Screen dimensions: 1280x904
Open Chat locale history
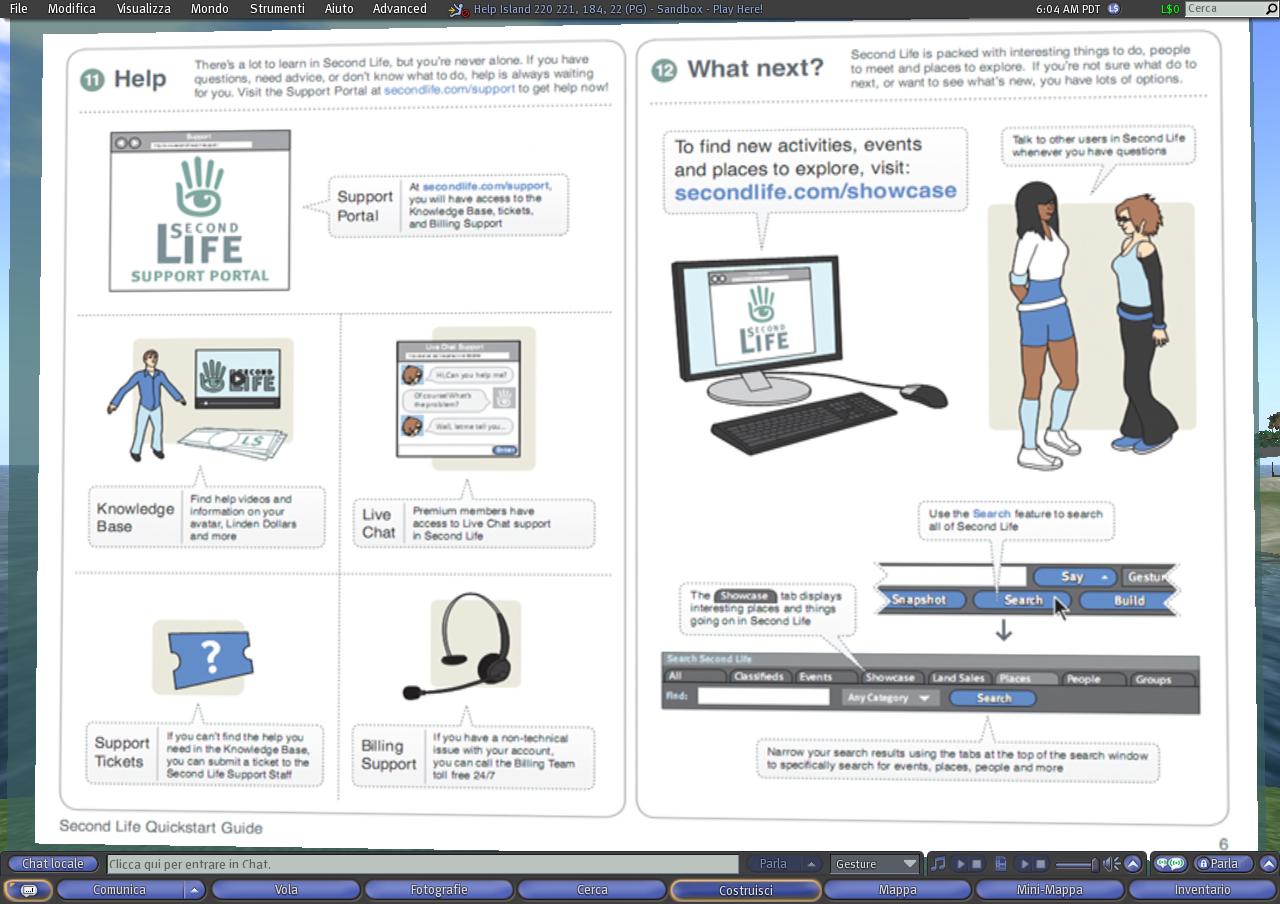pyautogui.click(x=53, y=864)
